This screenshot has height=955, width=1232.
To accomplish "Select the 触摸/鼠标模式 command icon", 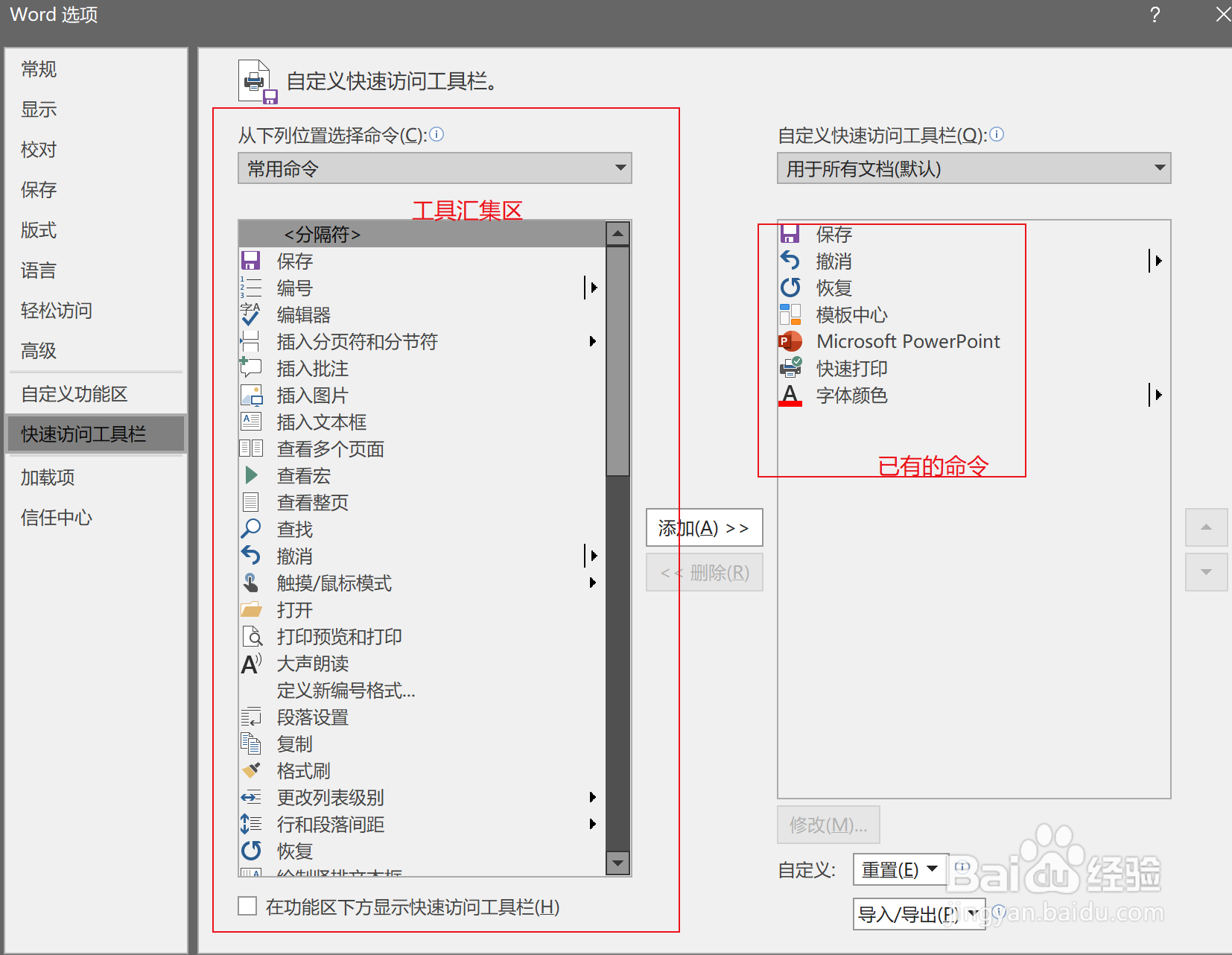I will tap(252, 583).
